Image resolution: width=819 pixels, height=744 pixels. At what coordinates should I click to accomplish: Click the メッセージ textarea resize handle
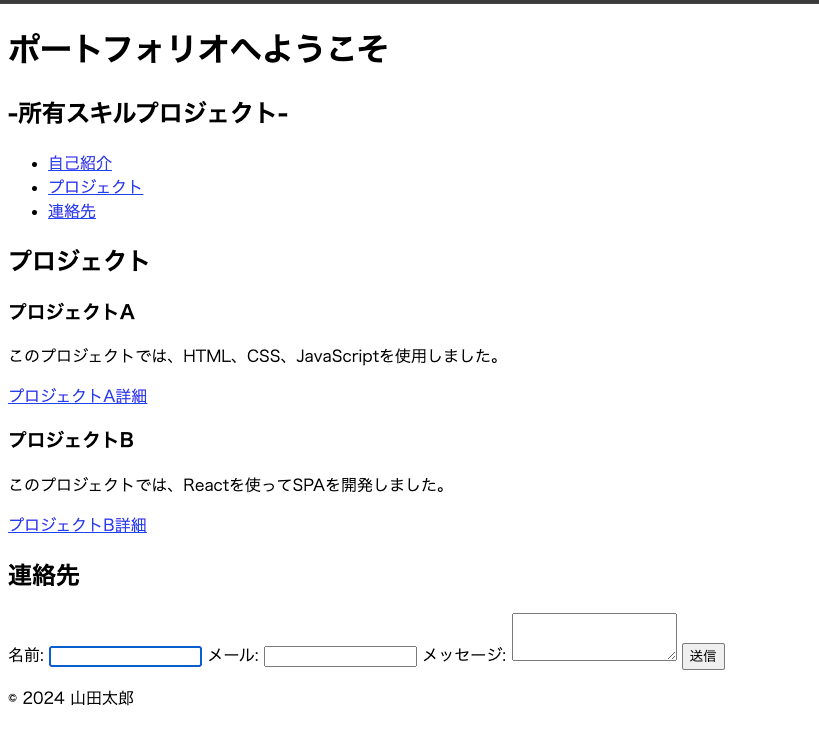tap(672, 656)
